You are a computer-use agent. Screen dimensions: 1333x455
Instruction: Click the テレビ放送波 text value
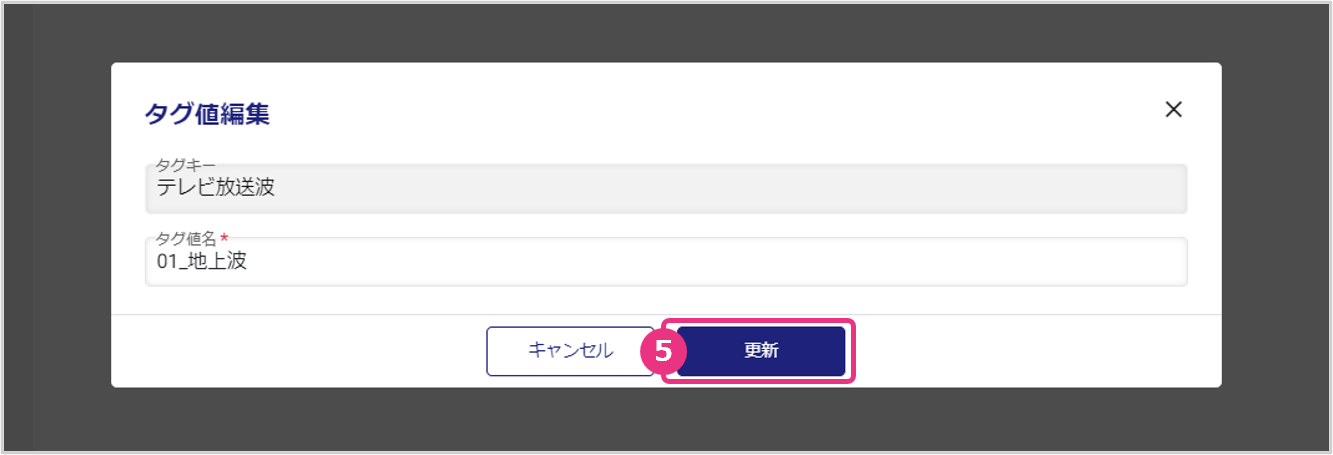[x=215, y=188]
